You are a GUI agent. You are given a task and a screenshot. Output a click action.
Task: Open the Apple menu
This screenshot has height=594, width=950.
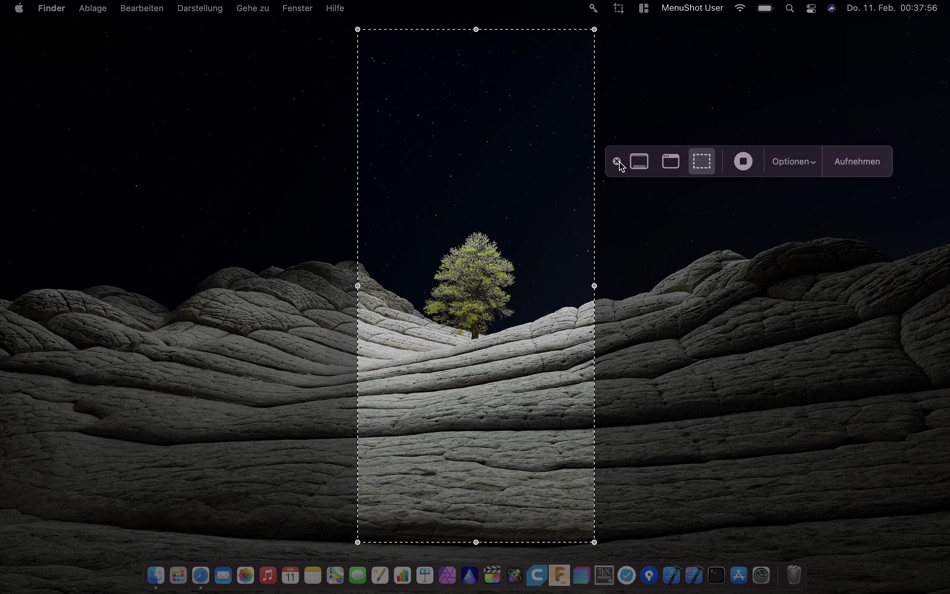coord(19,8)
